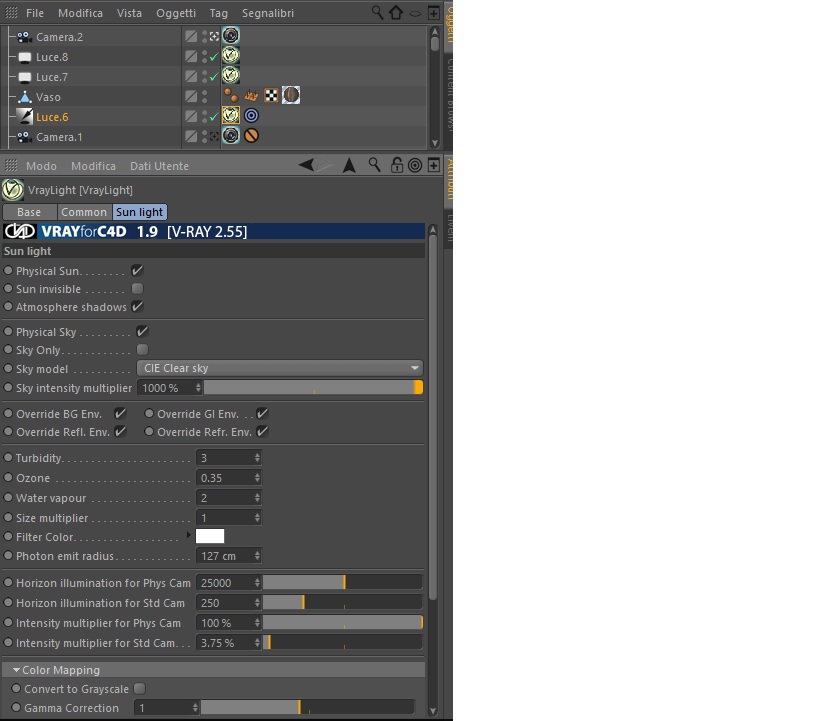The image size is (819, 721).
Task: Open the File menu
Action: pos(35,13)
